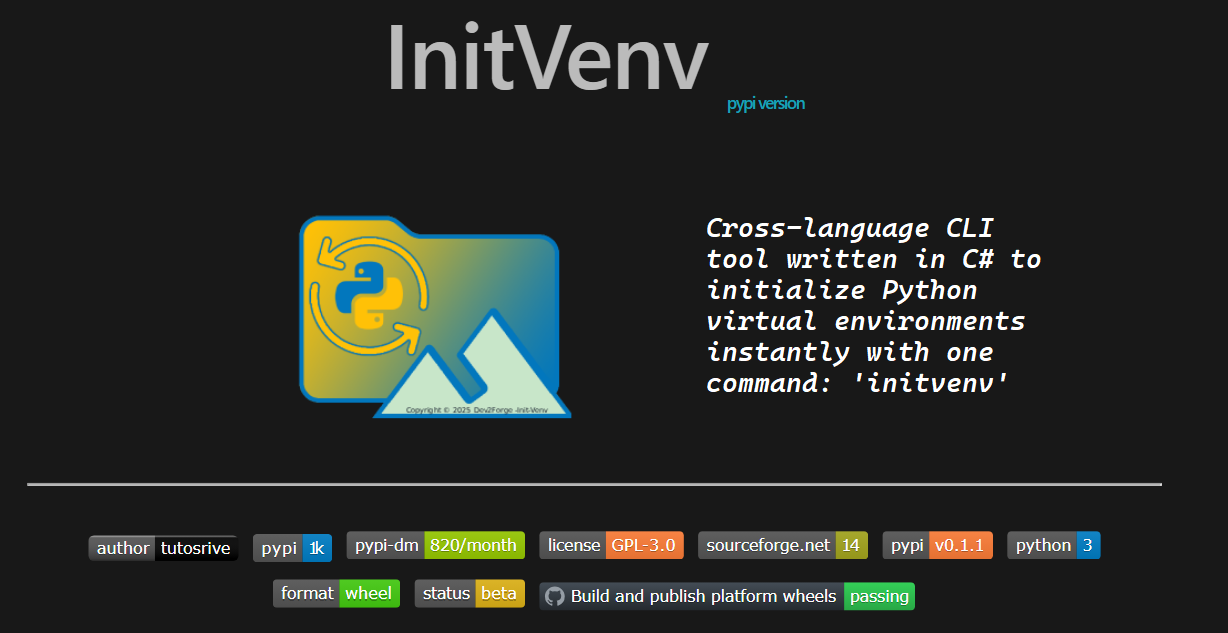Open the pypi version link
1228x633 pixels.
[766, 103]
